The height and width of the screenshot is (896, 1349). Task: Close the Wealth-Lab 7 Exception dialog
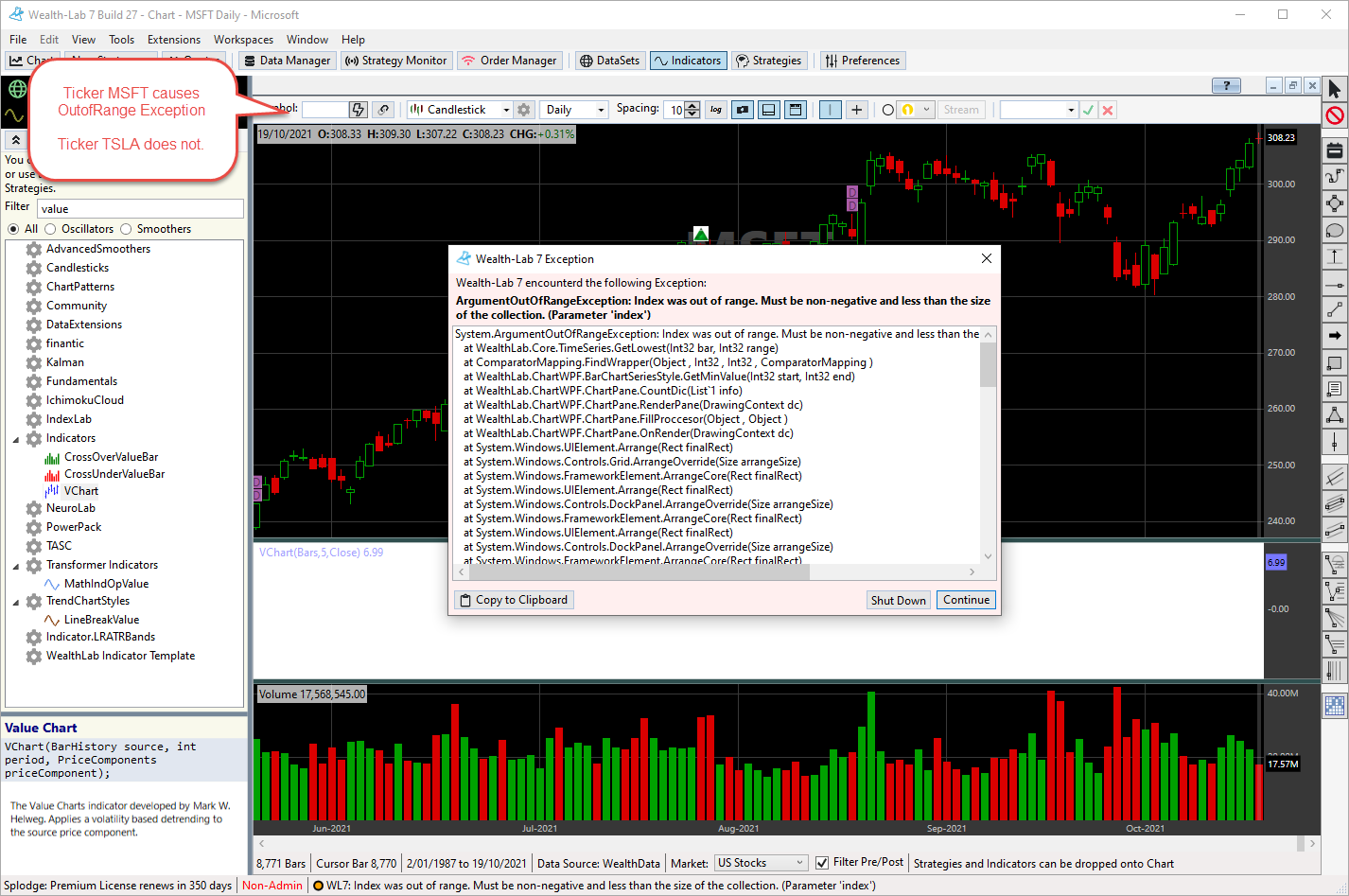pyautogui.click(x=986, y=258)
